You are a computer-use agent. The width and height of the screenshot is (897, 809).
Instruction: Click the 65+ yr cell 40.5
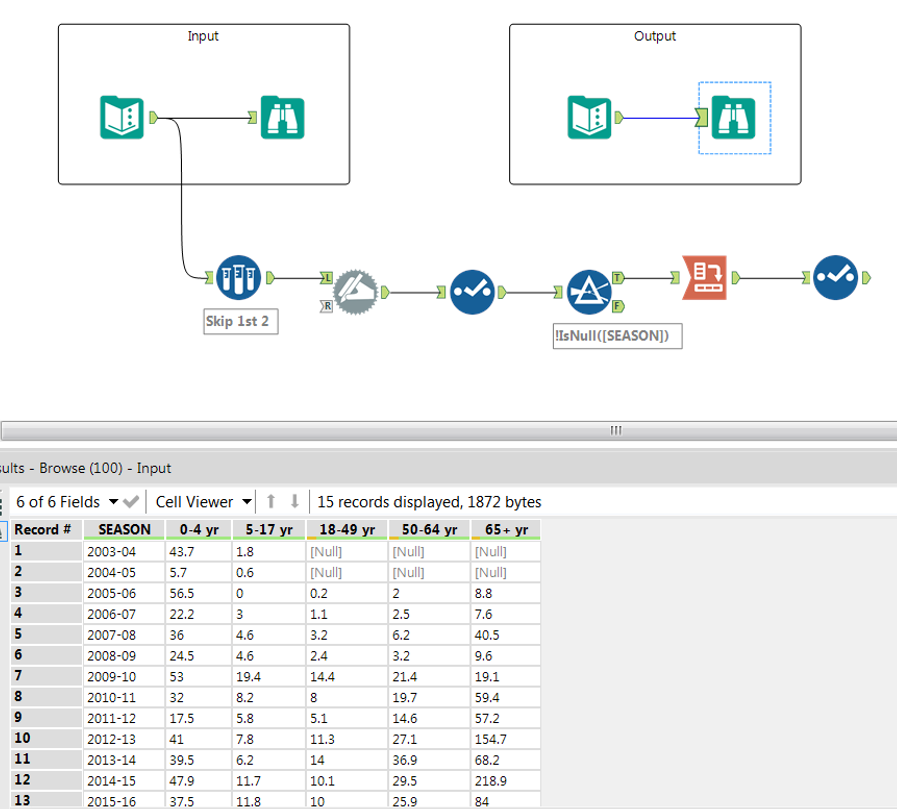click(x=506, y=635)
